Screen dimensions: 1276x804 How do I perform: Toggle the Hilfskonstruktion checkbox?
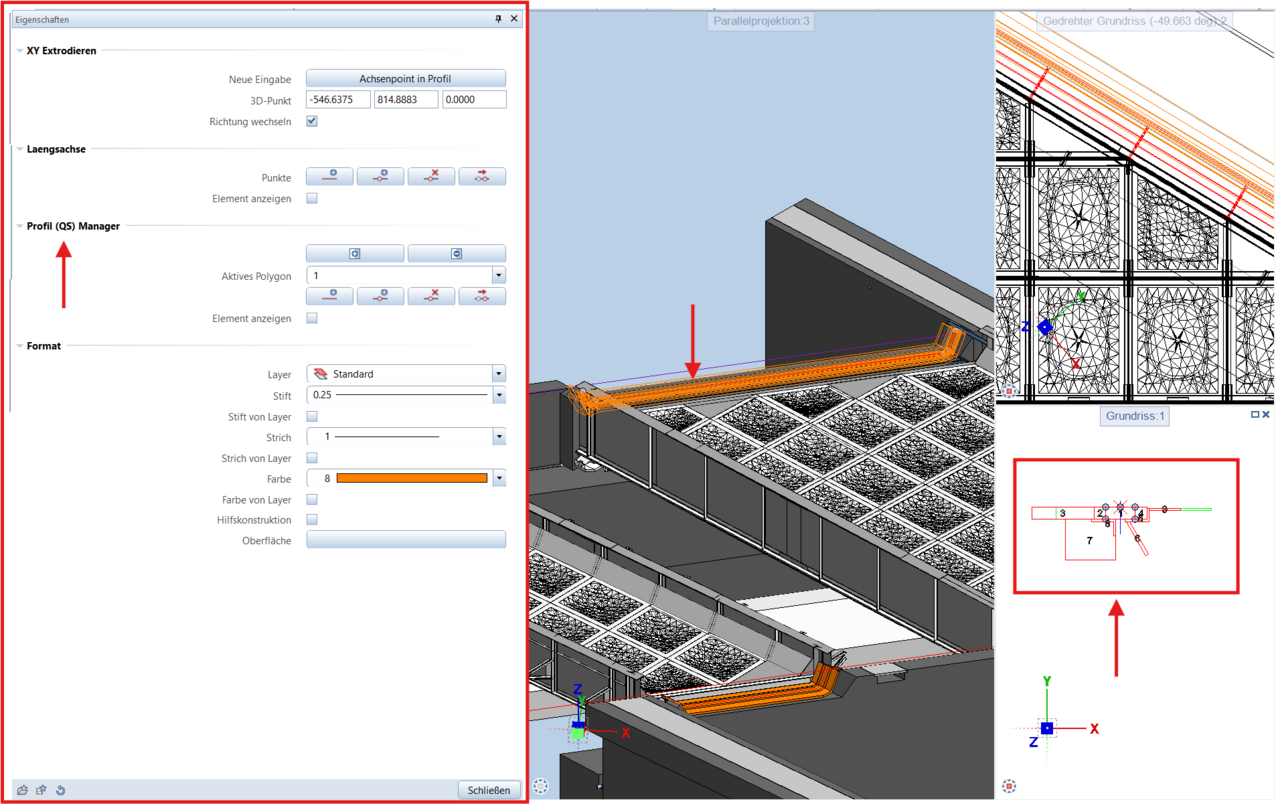click(x=312, y=520)
